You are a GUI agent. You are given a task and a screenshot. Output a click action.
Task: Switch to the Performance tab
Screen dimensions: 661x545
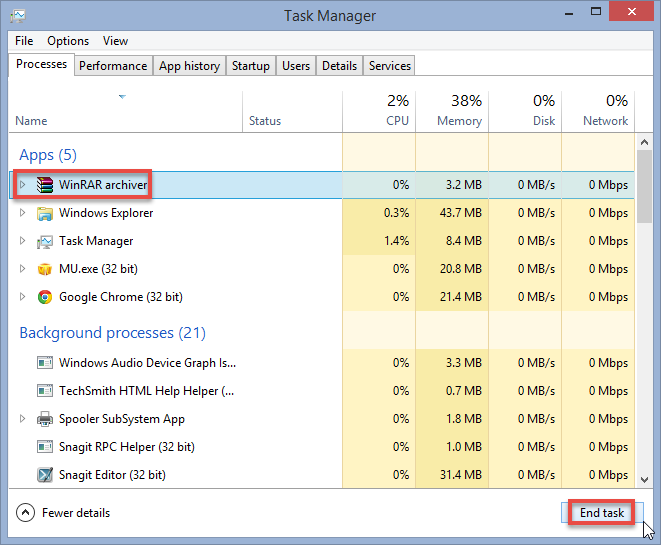pyautogui.click(x=113, y=66)
